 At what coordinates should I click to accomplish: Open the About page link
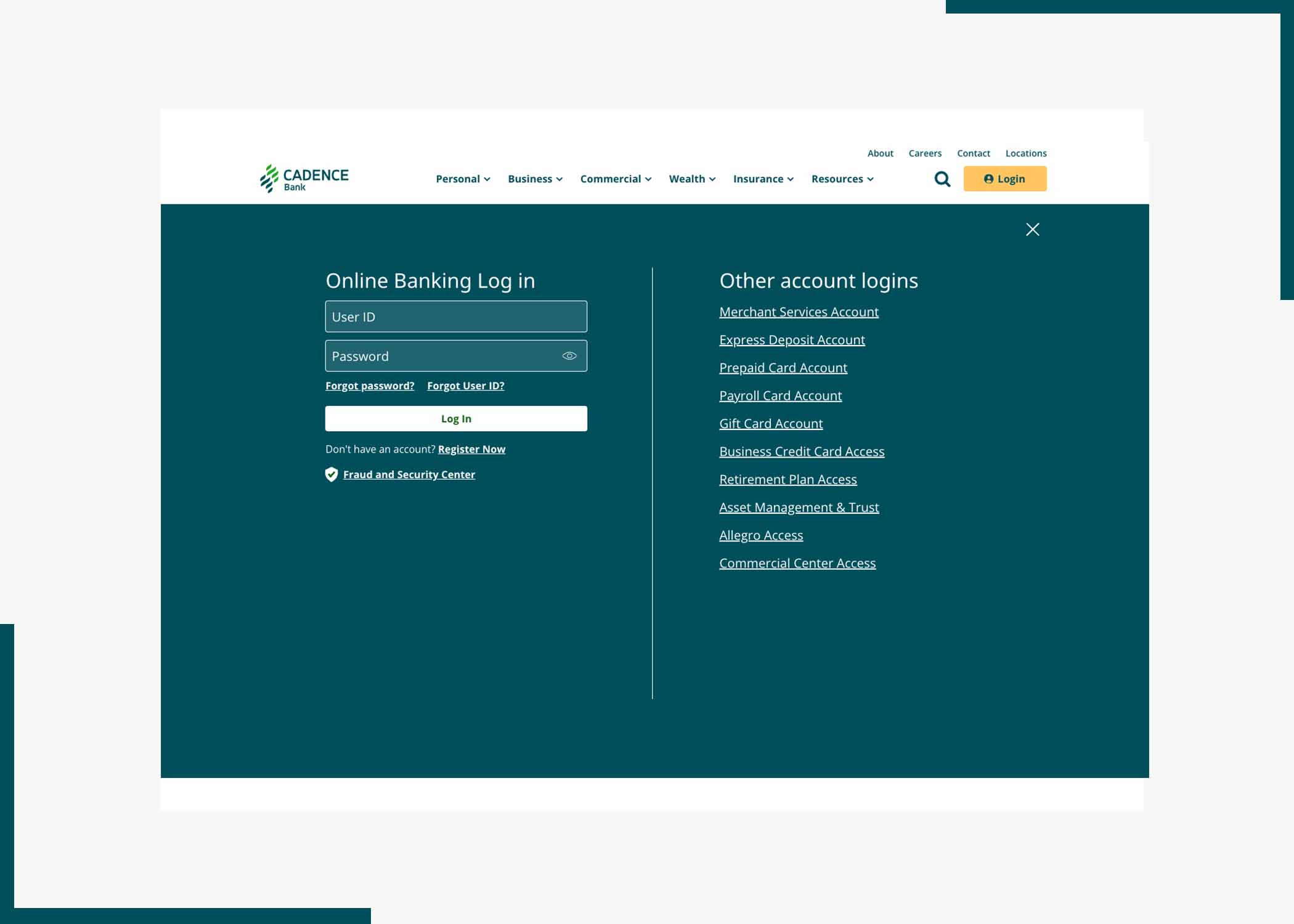pos(880,153)
